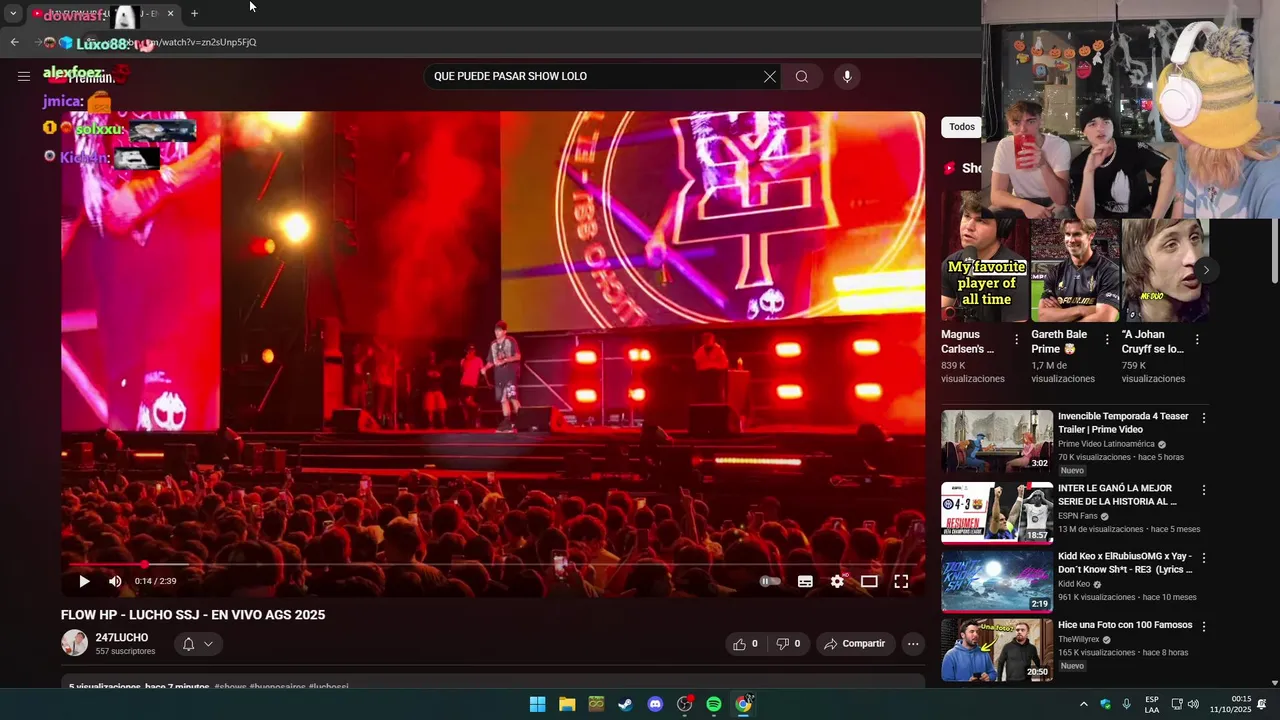
Task: Show hidden system tray icons
Action: coord(1083,704)
